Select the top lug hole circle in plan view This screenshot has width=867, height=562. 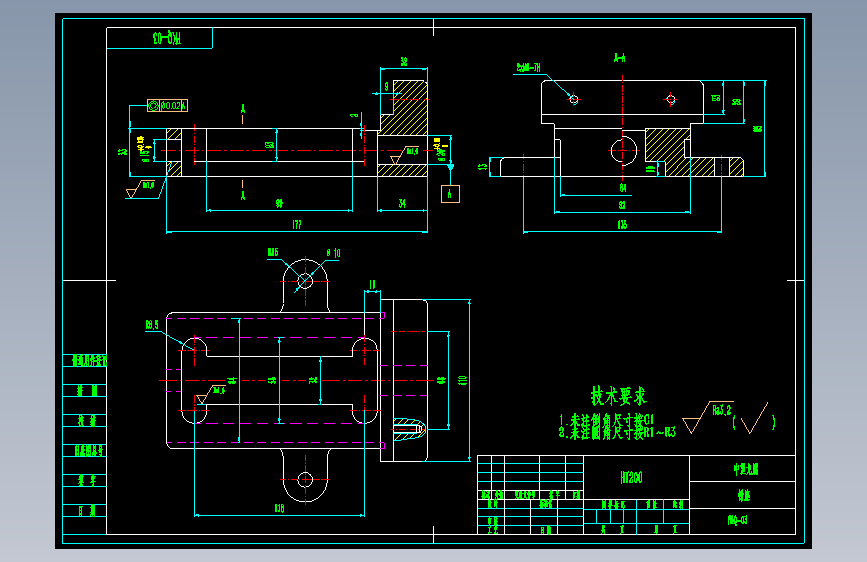point(305,280)
